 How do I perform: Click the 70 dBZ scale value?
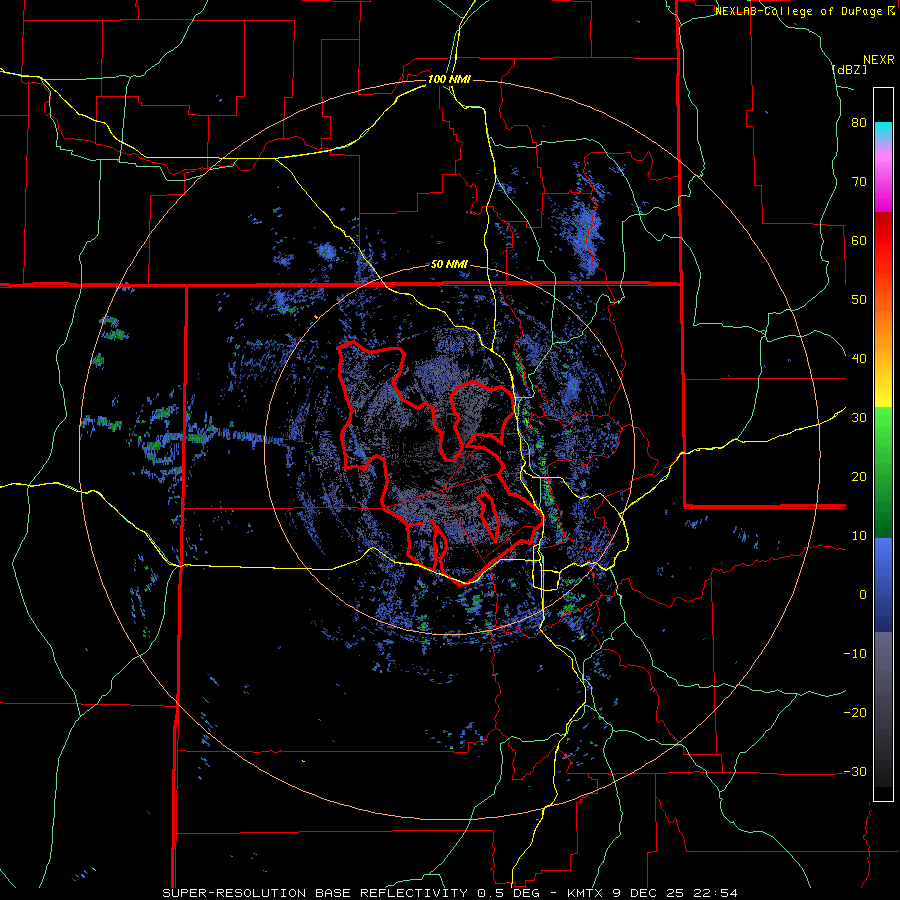click(x=859, y=181)
